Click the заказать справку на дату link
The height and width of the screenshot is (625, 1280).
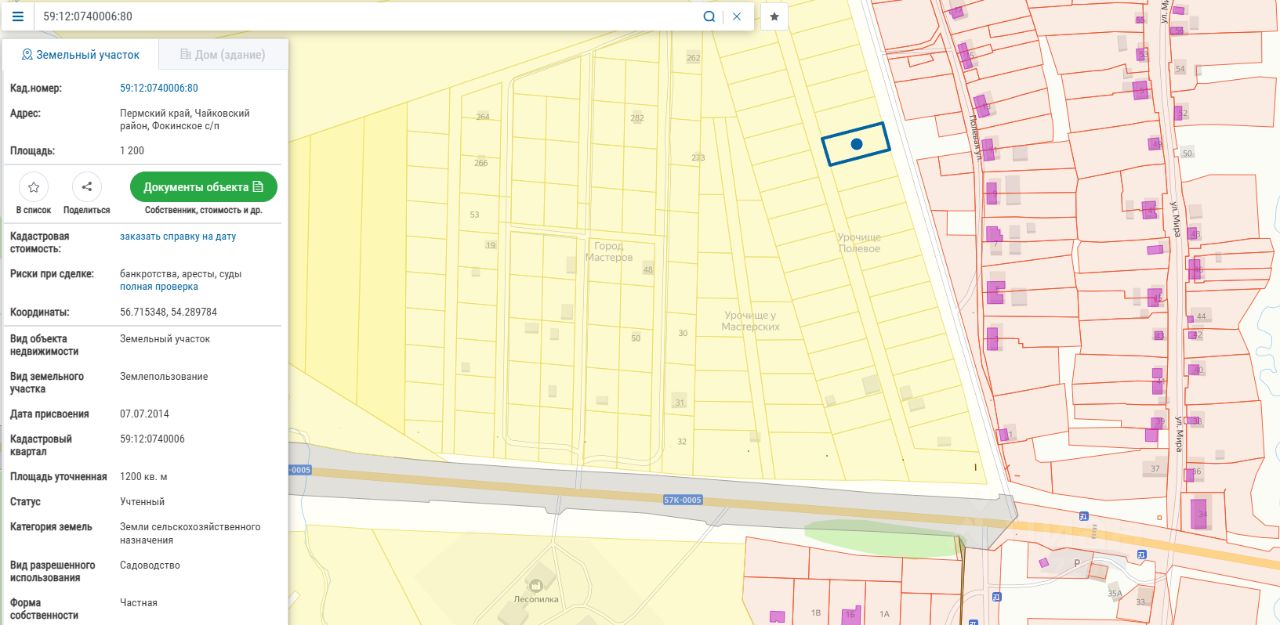(x=178, y=236)
